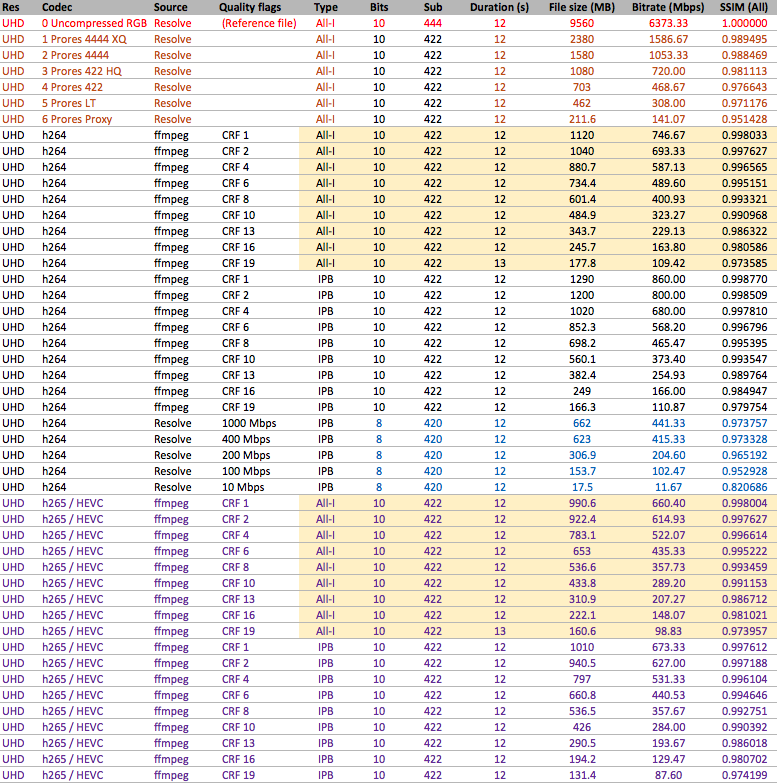Click the bitrate value '98.83'
The height and width of the screenshot is (784, 778).
(668, 632)
